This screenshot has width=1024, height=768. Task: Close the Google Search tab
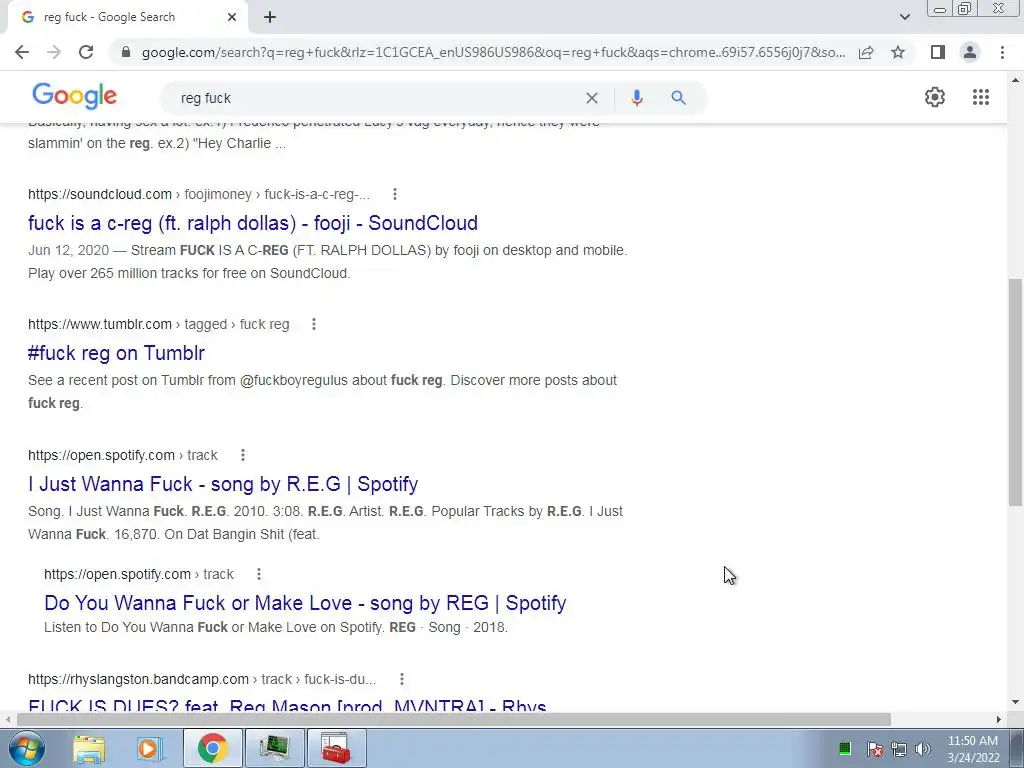pos(232,18)
